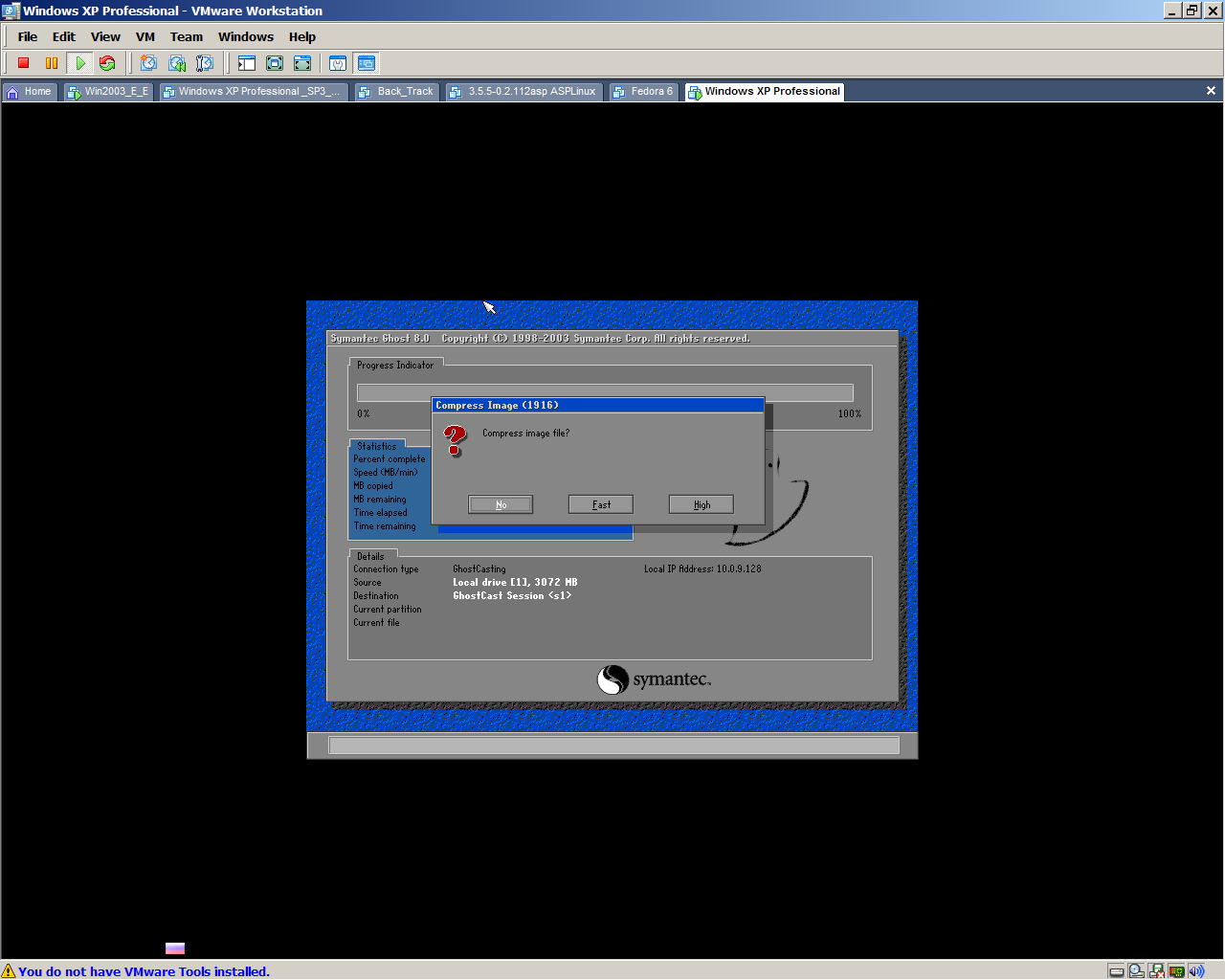The image size is (1225, 980).
Task: Switch to the Fedora 6 tab
Action: point(644,92)
